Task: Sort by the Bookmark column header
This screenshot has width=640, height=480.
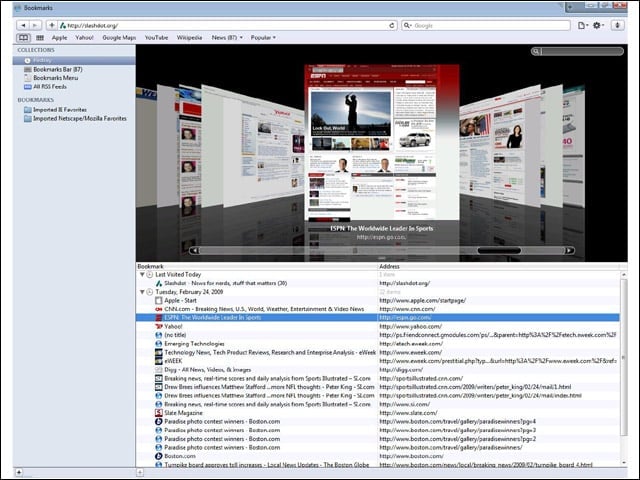Action: point(256,266)
